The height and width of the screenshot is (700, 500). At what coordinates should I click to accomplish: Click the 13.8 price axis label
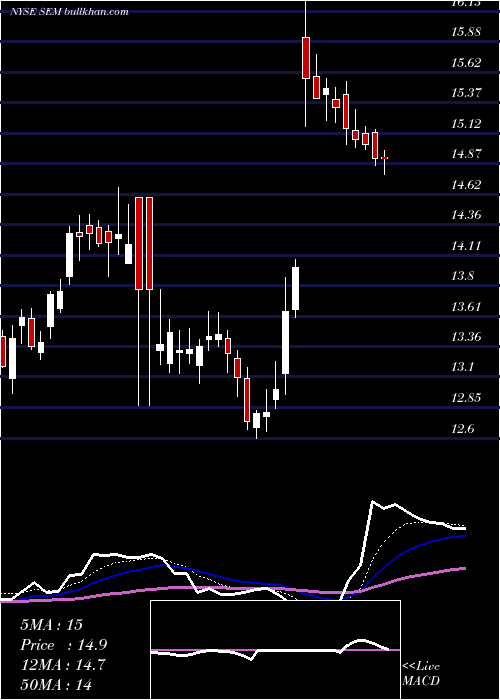462,276
